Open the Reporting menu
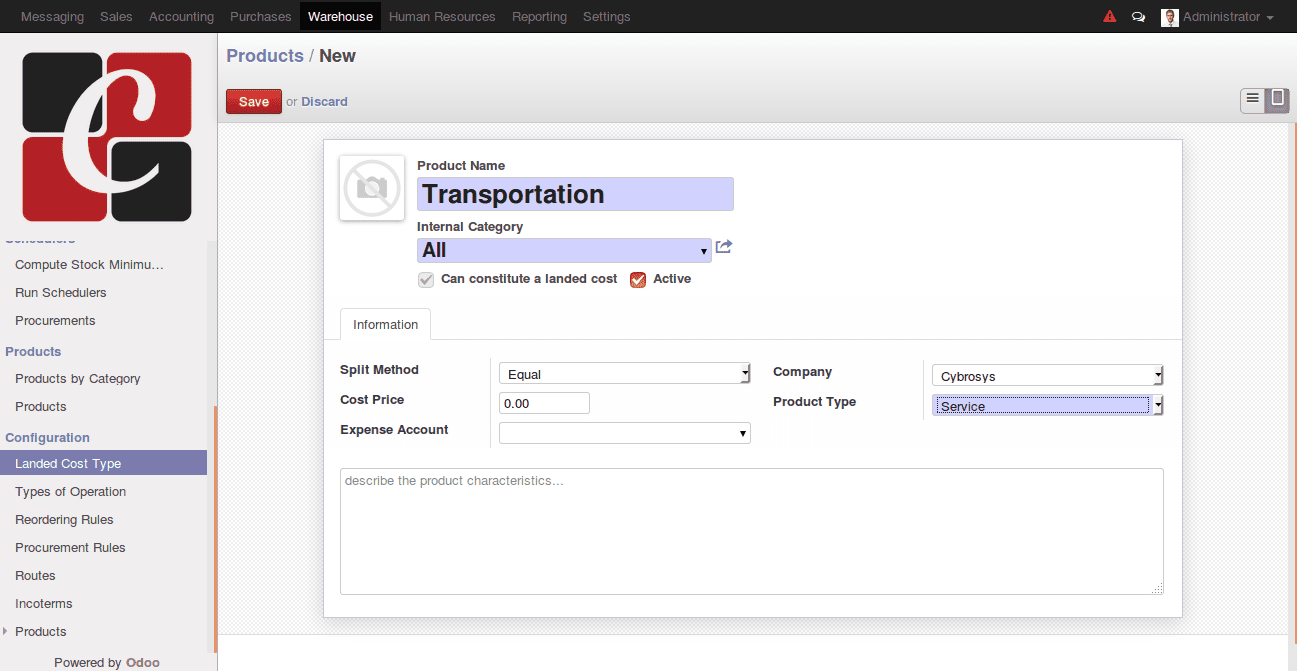Image resolution: width=1297 pixels, height=671 pixels. coord(539,17)
